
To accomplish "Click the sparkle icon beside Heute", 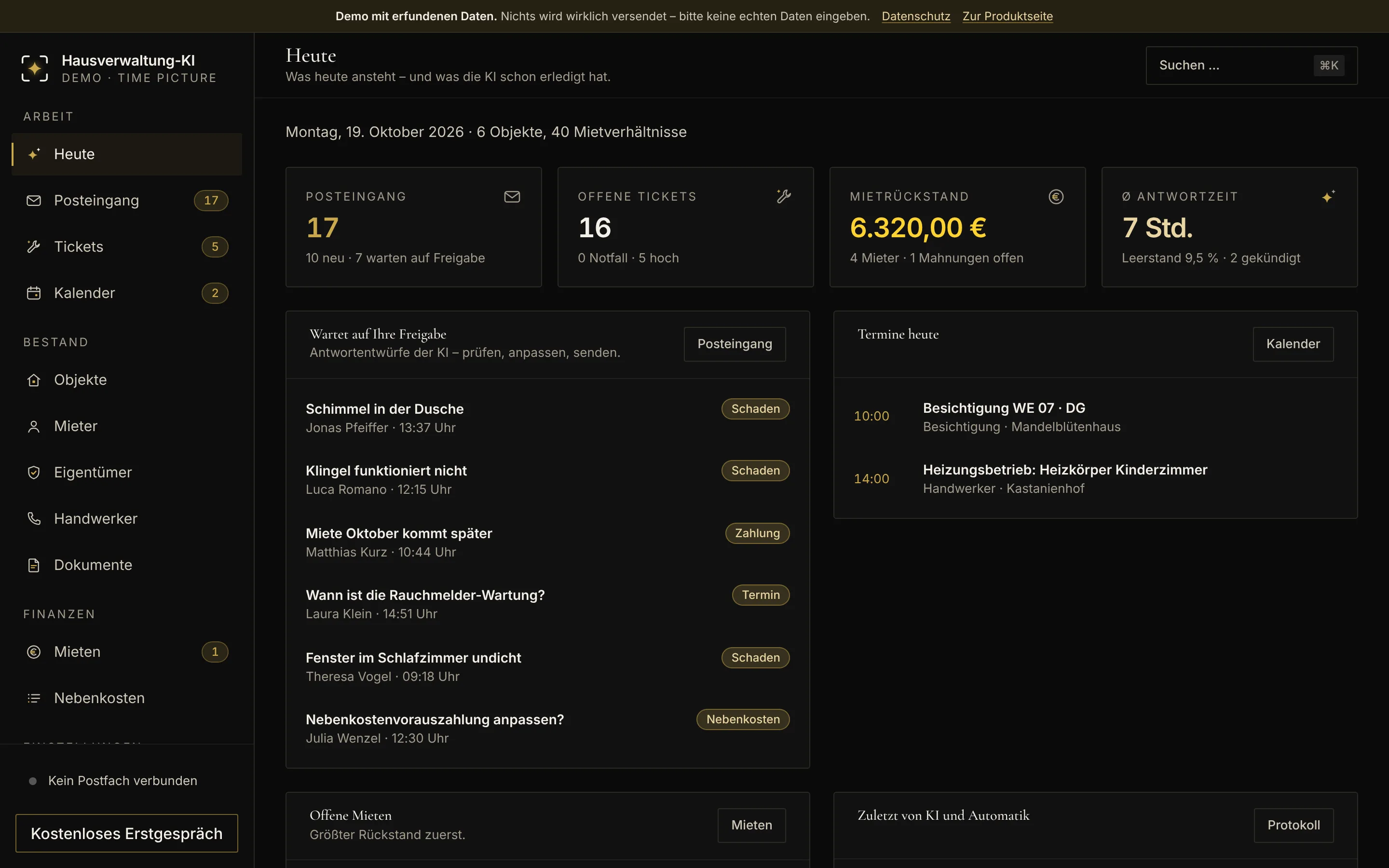I will point(34,154).
